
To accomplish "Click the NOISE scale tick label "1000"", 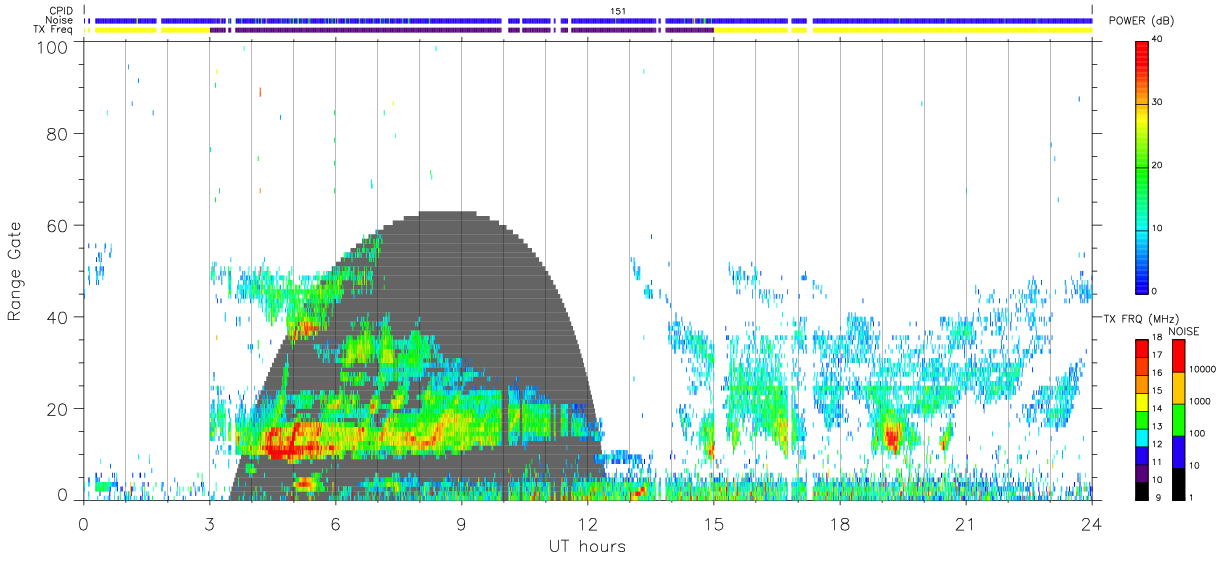I will point(1201,401).
